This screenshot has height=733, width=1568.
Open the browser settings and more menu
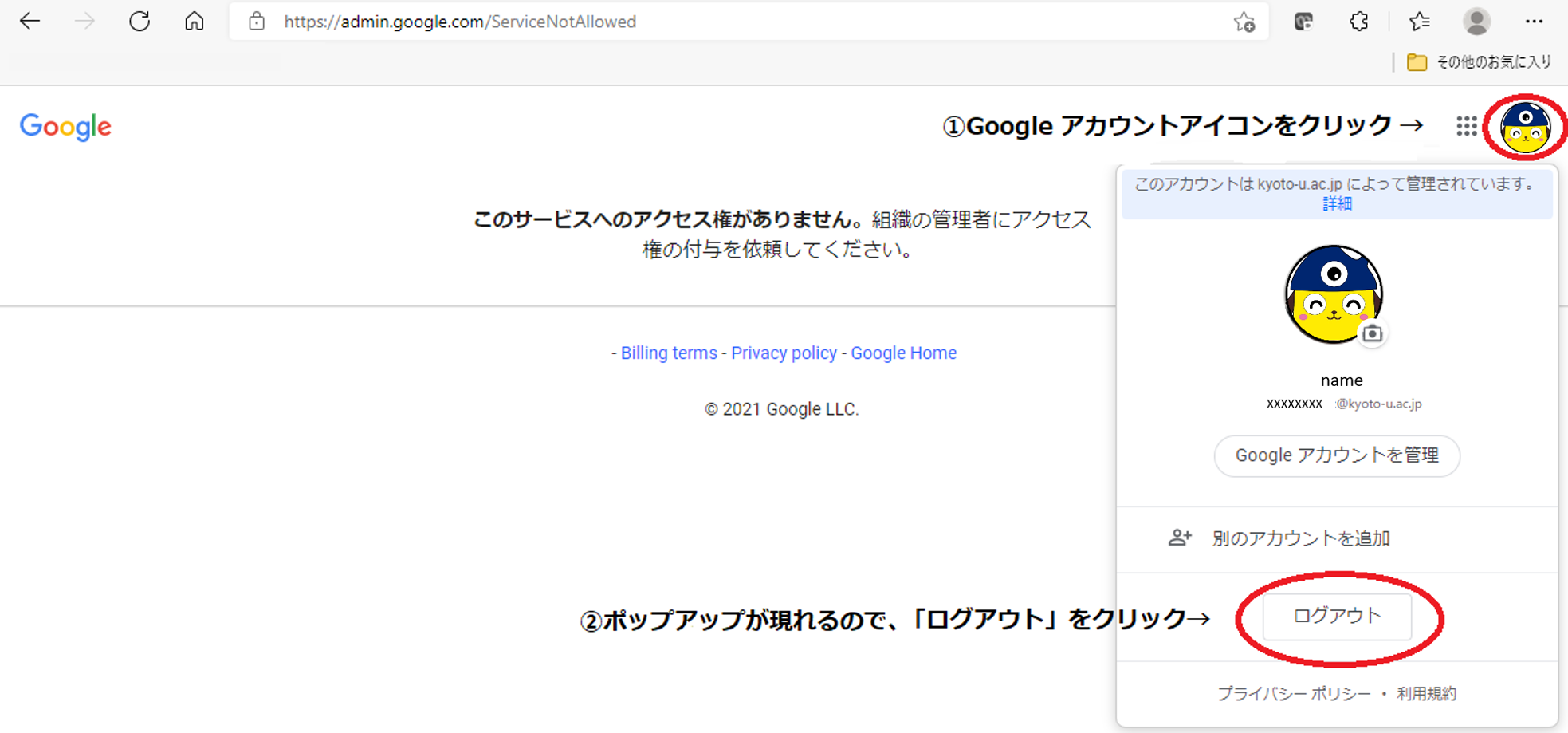pos(1534,22)
